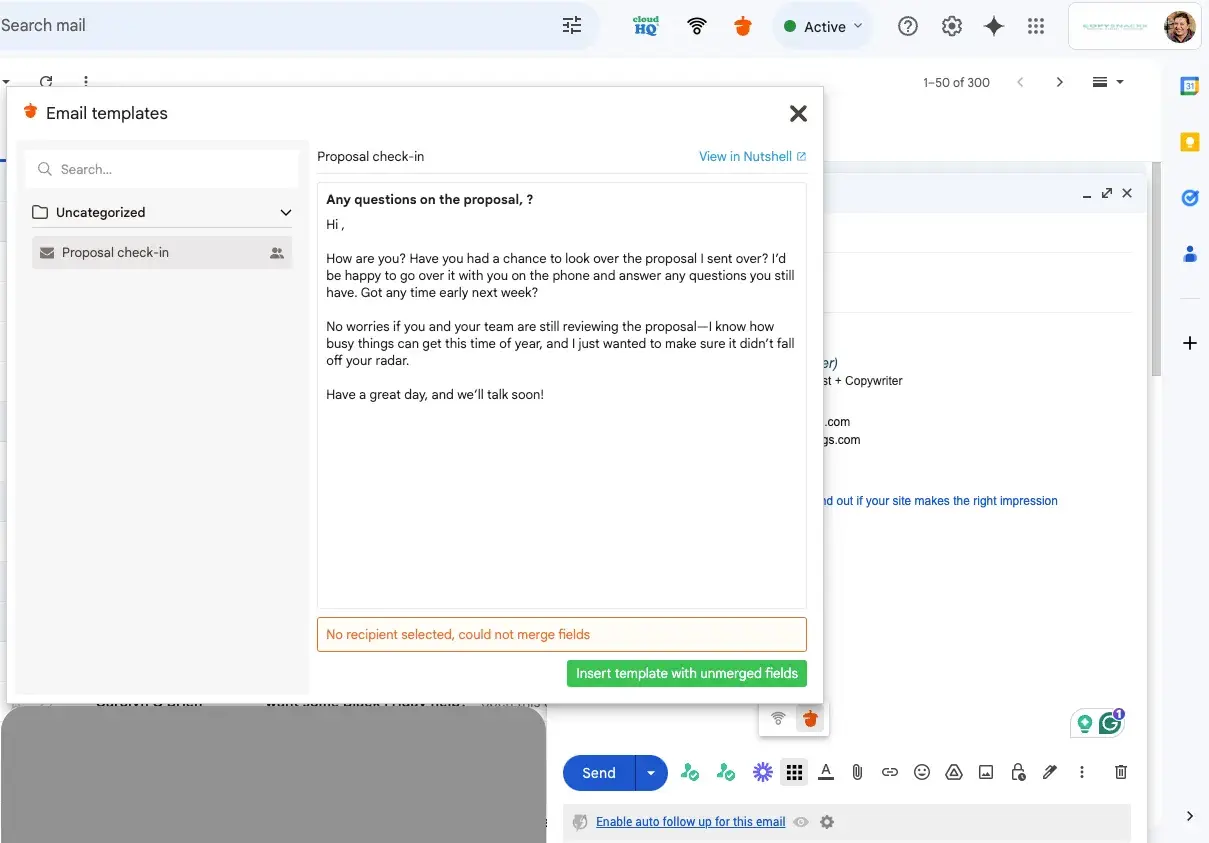Image resolution: width=1209 pixels, height=843 pixels.
Task: Toggle confidential mode lock icon
Action: coord(1018,772)
